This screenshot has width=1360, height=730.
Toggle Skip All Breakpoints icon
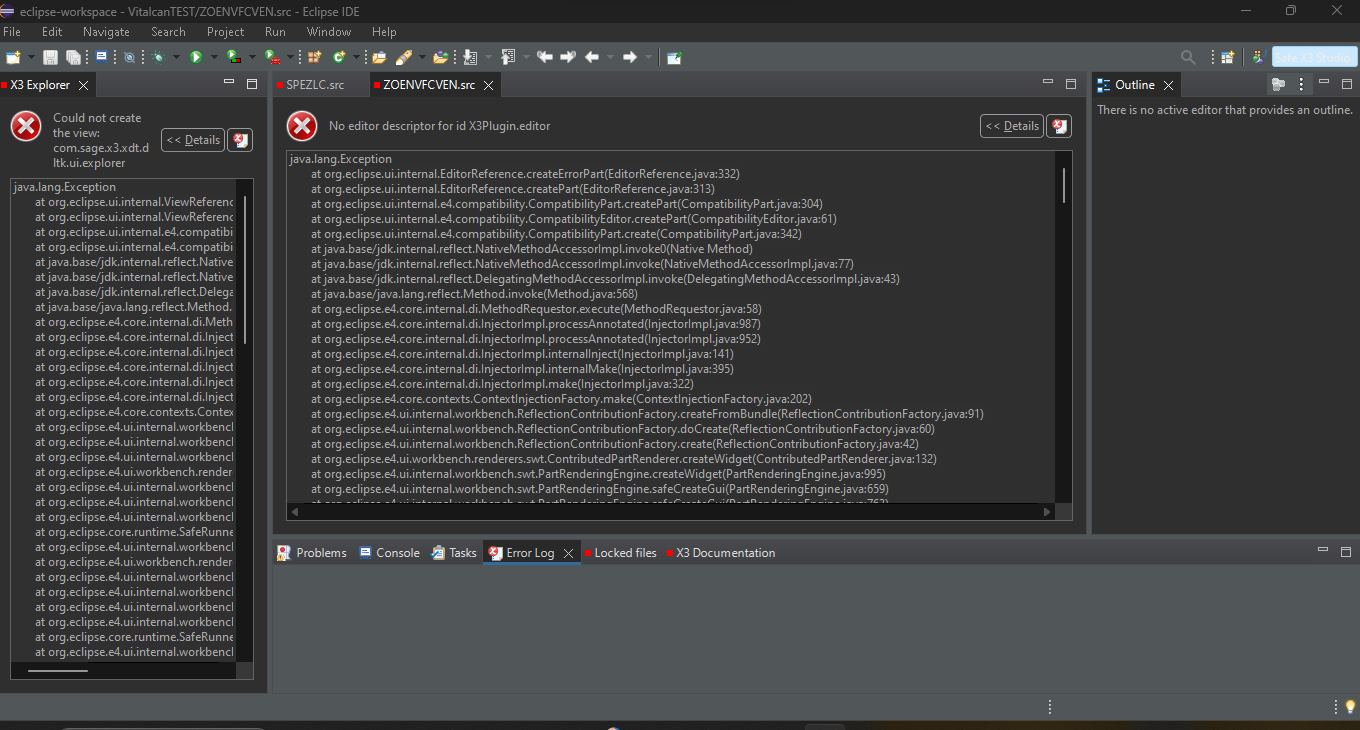click(129, 57)
